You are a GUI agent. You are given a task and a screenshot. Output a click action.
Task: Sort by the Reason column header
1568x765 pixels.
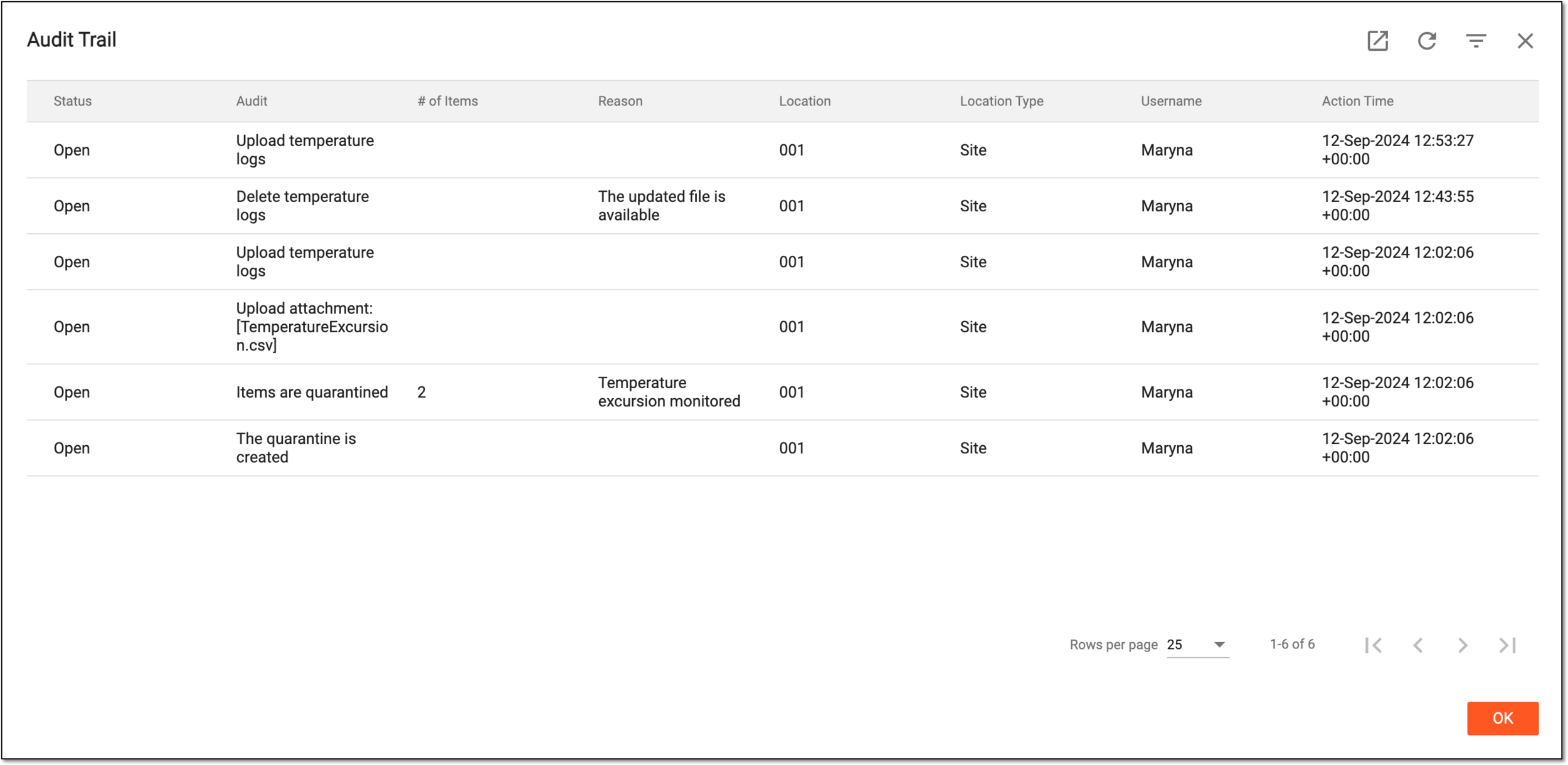(x=620, y=101)
